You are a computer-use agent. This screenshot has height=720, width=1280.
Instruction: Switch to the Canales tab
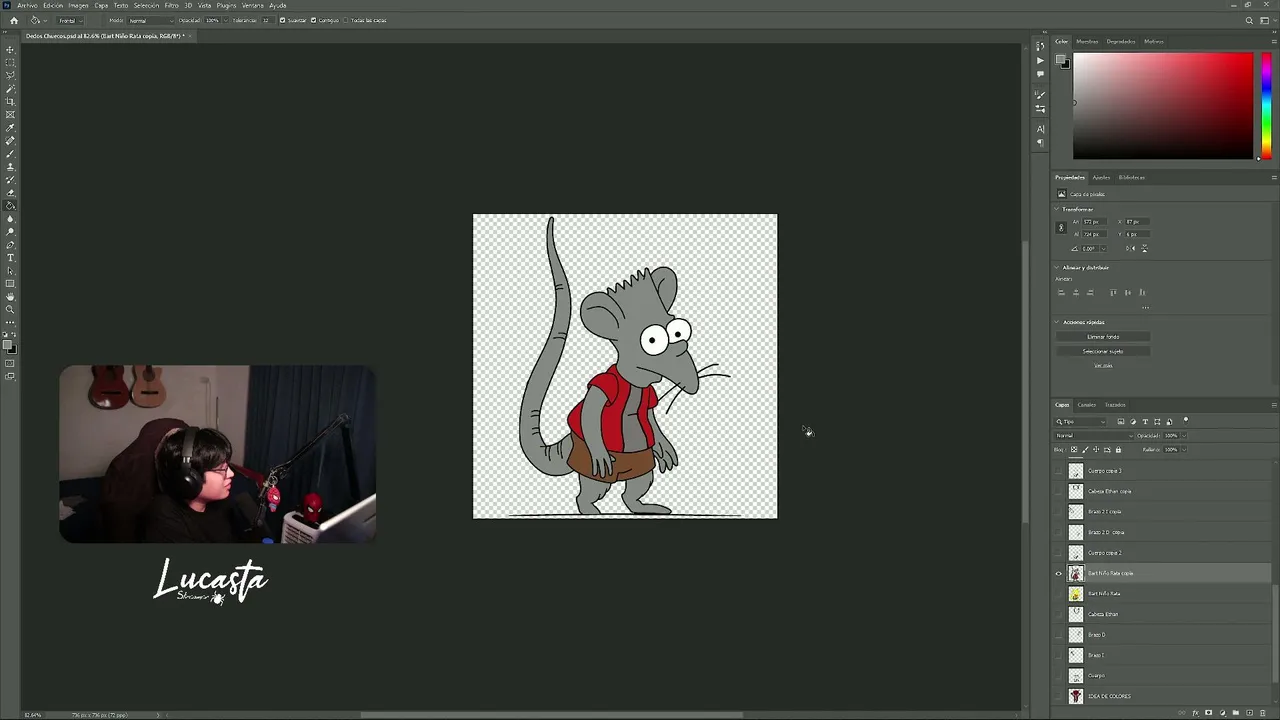1086,405
